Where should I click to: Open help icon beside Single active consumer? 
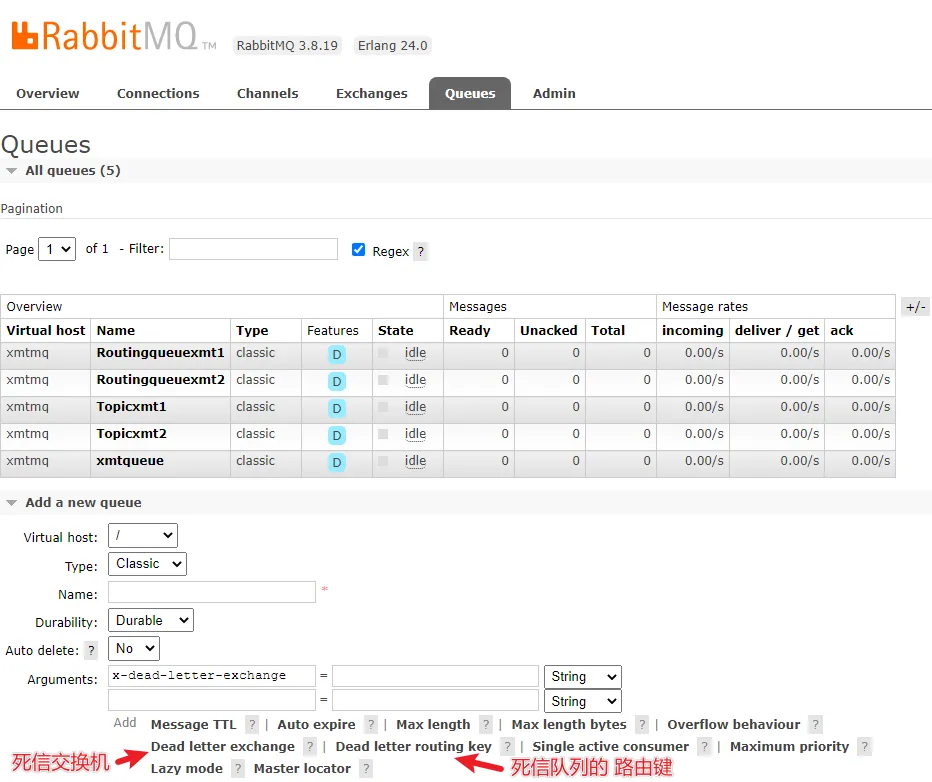(x=704, y=746)
